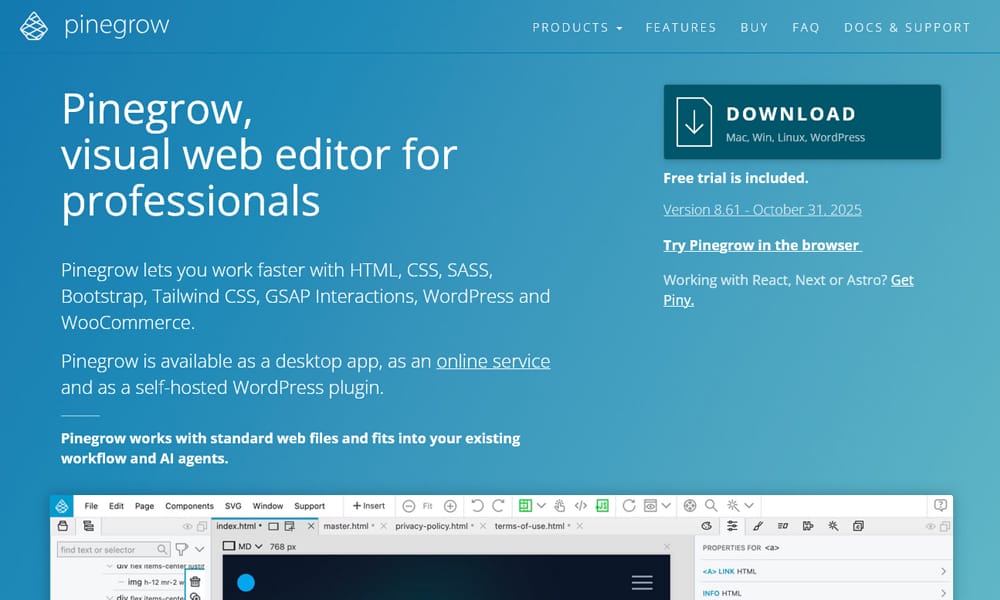The height and width of the screenshot is (600, 1000).
Task: Go to the FEATURES nav item
Action: pyautogui.click(x=681, y=28)
